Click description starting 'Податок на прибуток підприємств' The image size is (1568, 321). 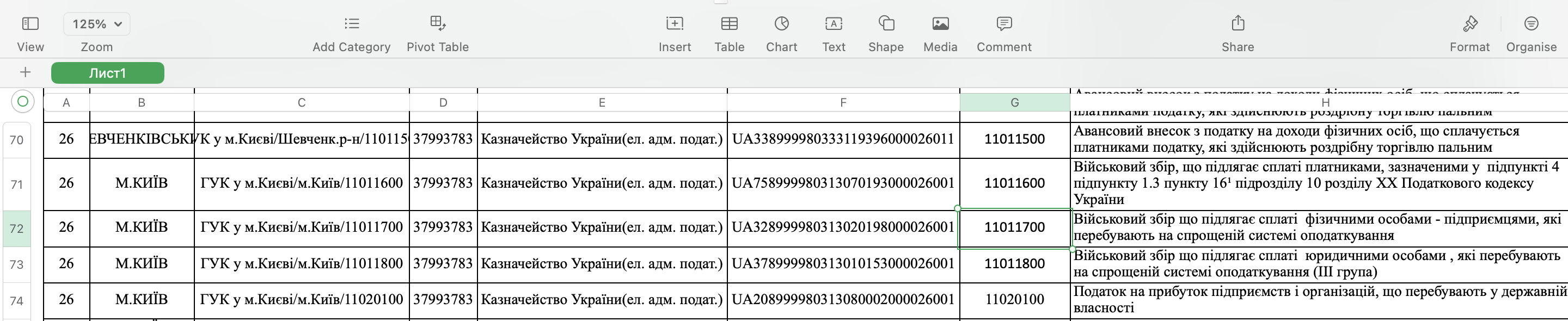pyautogui.click(x=1319, y=300)
